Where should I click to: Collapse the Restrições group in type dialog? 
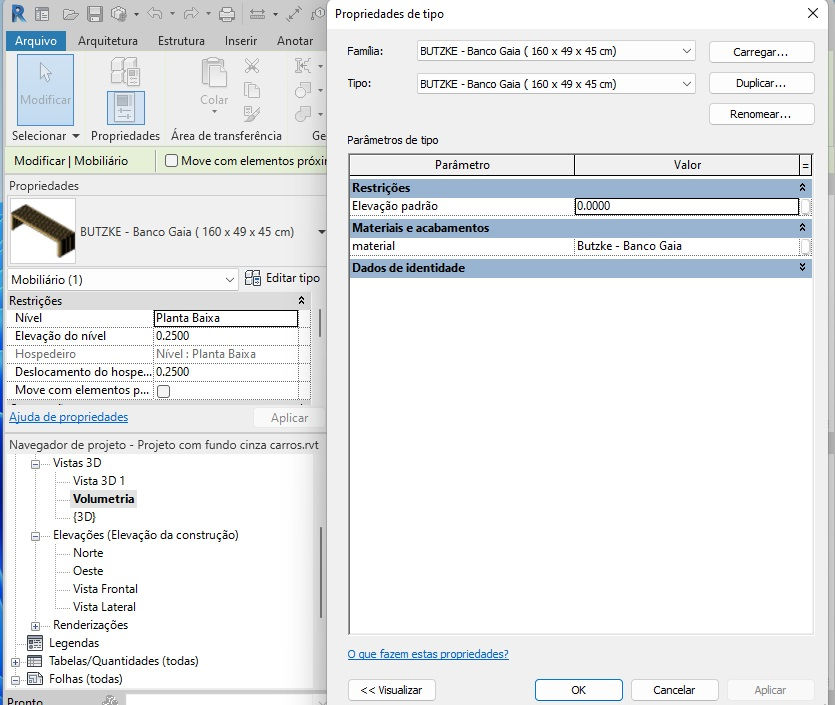(x=802, y=187)
